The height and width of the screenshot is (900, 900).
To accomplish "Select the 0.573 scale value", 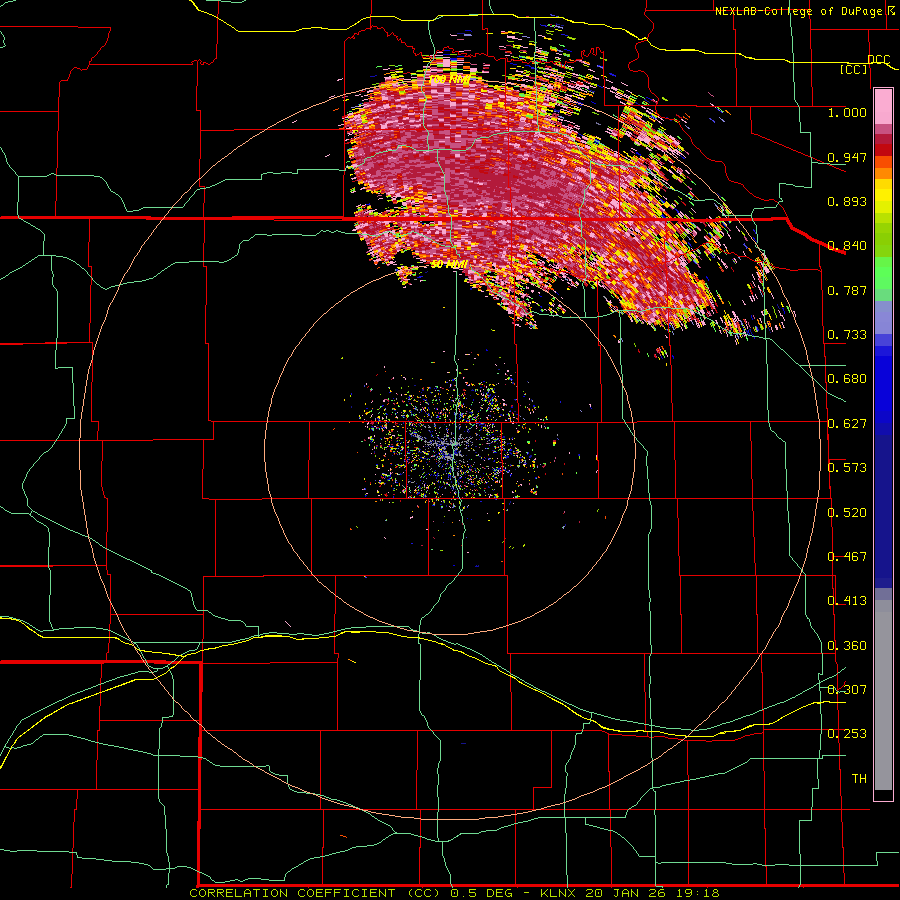I will click(x=847, y=468).
